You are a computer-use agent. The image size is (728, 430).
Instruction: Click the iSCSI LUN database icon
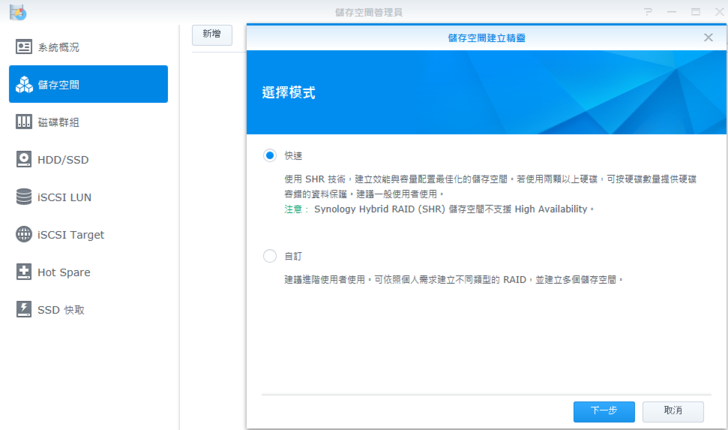coord(24,197)
